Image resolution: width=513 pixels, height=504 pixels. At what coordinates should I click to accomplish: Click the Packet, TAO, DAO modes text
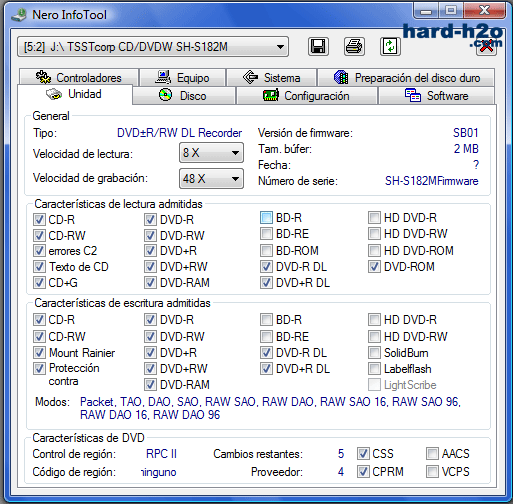point(270,408)
